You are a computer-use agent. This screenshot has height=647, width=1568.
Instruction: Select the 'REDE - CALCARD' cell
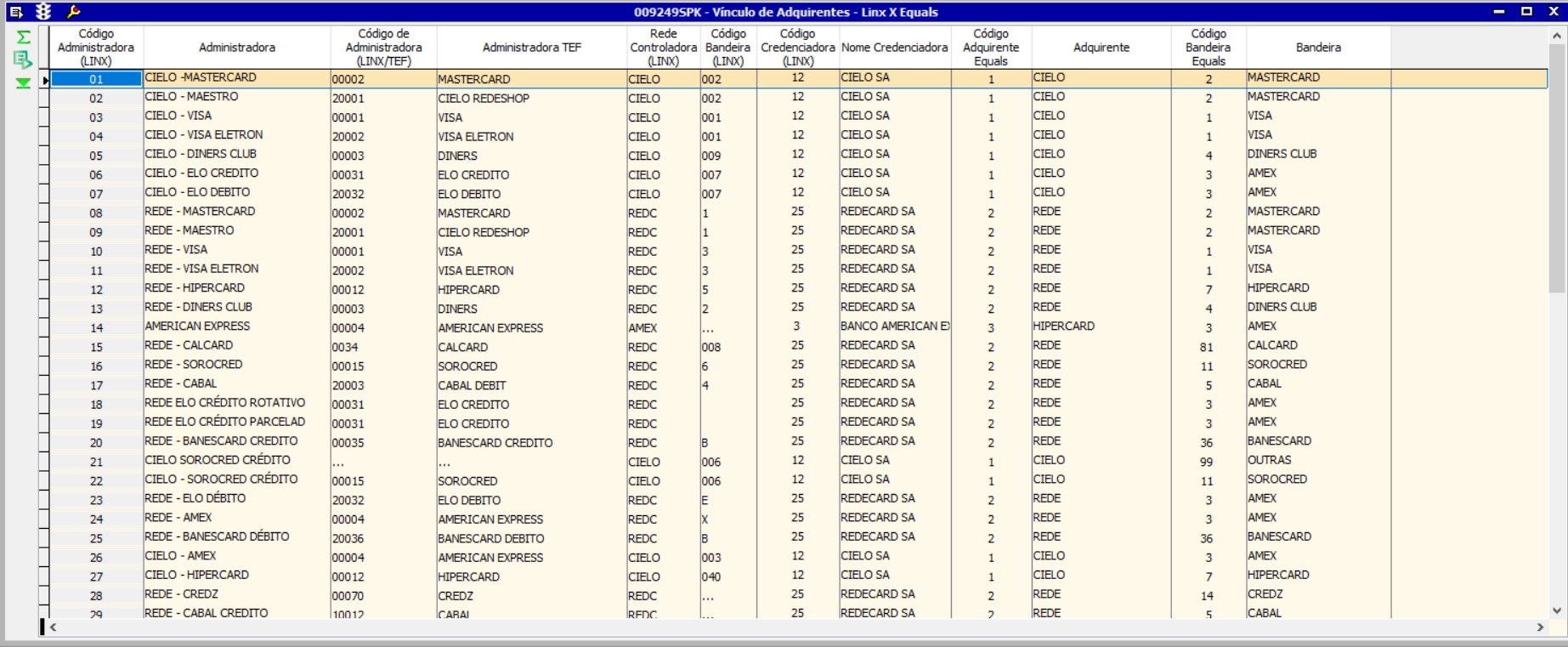click(237, 346)
